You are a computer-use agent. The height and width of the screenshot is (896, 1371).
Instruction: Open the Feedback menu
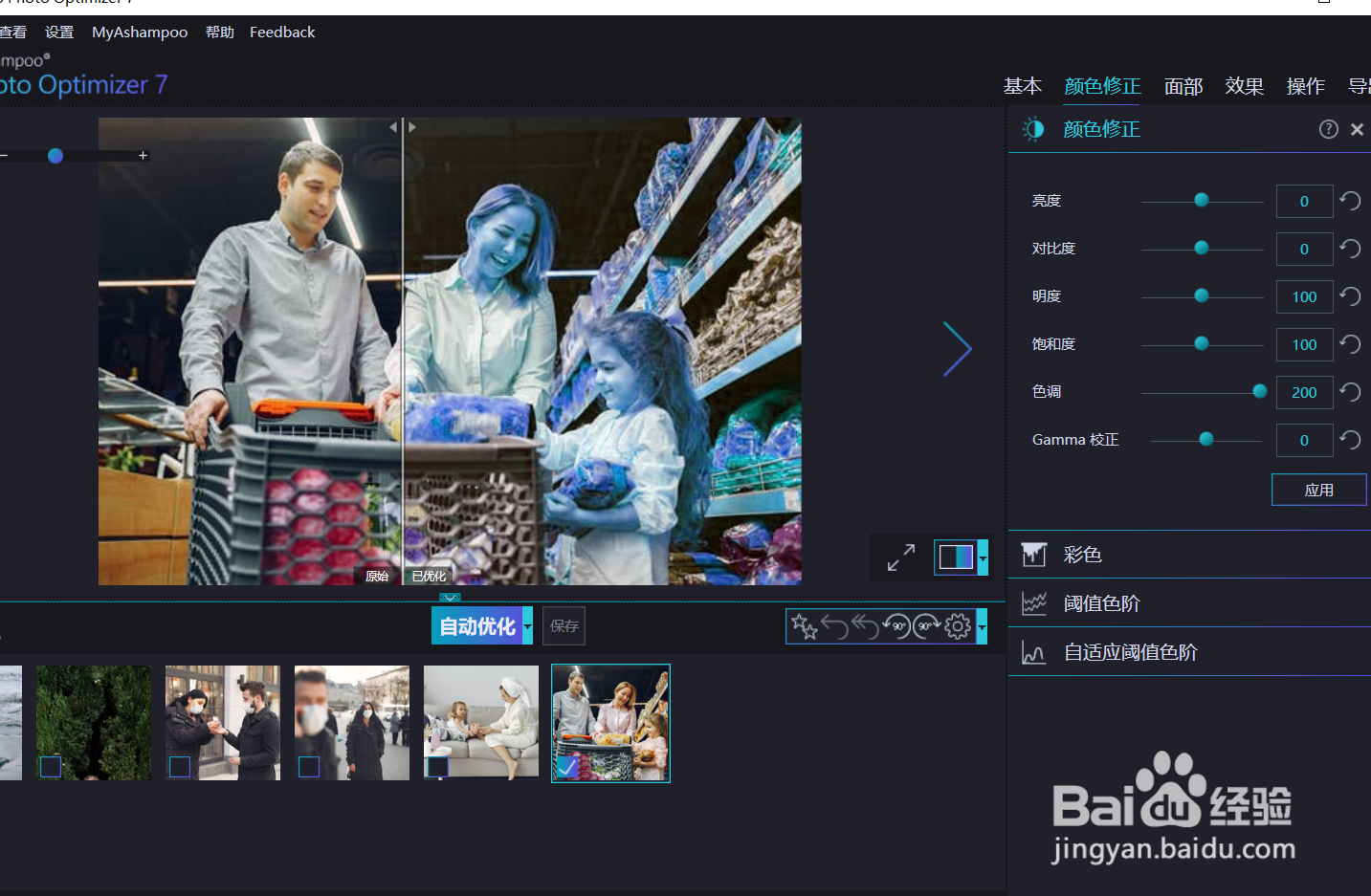coord(282,32)
